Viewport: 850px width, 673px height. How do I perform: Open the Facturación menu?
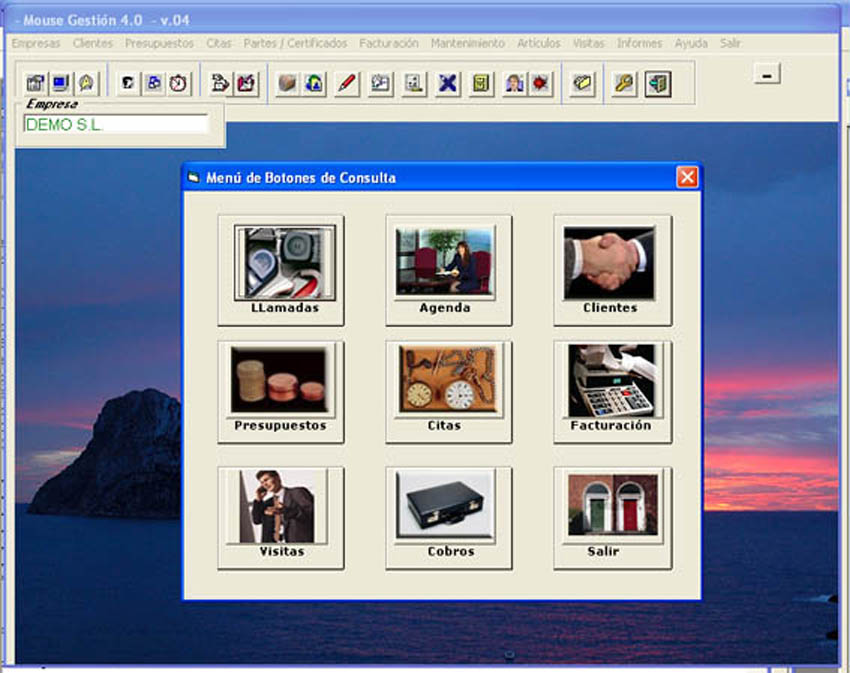(x=389, y=44)
